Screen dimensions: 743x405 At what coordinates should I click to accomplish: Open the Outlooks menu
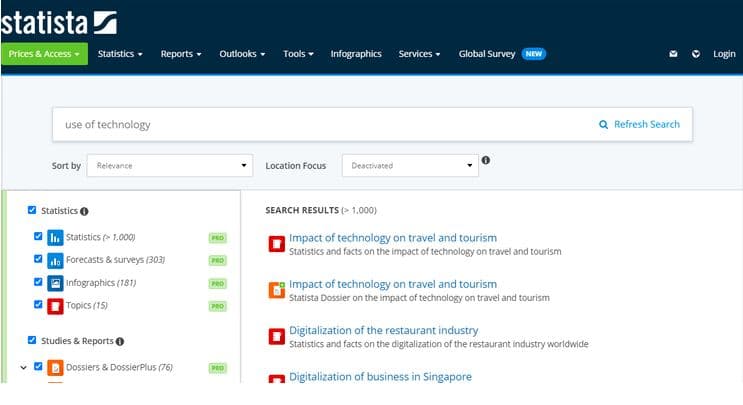click(x=242, y=54)
